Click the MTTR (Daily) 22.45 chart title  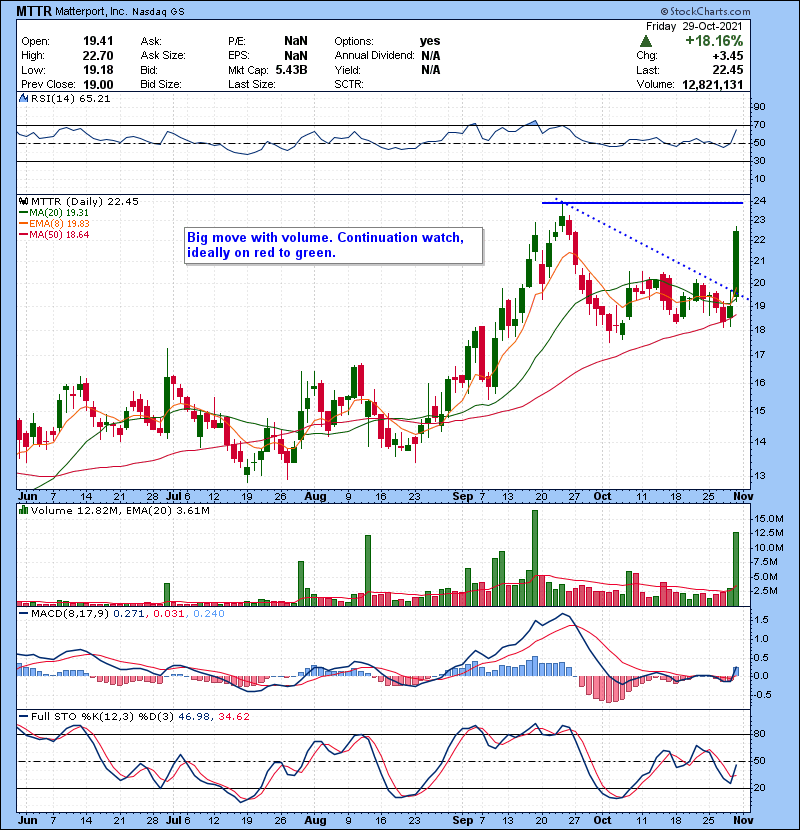pyautogui.click(x=85, y=202)
